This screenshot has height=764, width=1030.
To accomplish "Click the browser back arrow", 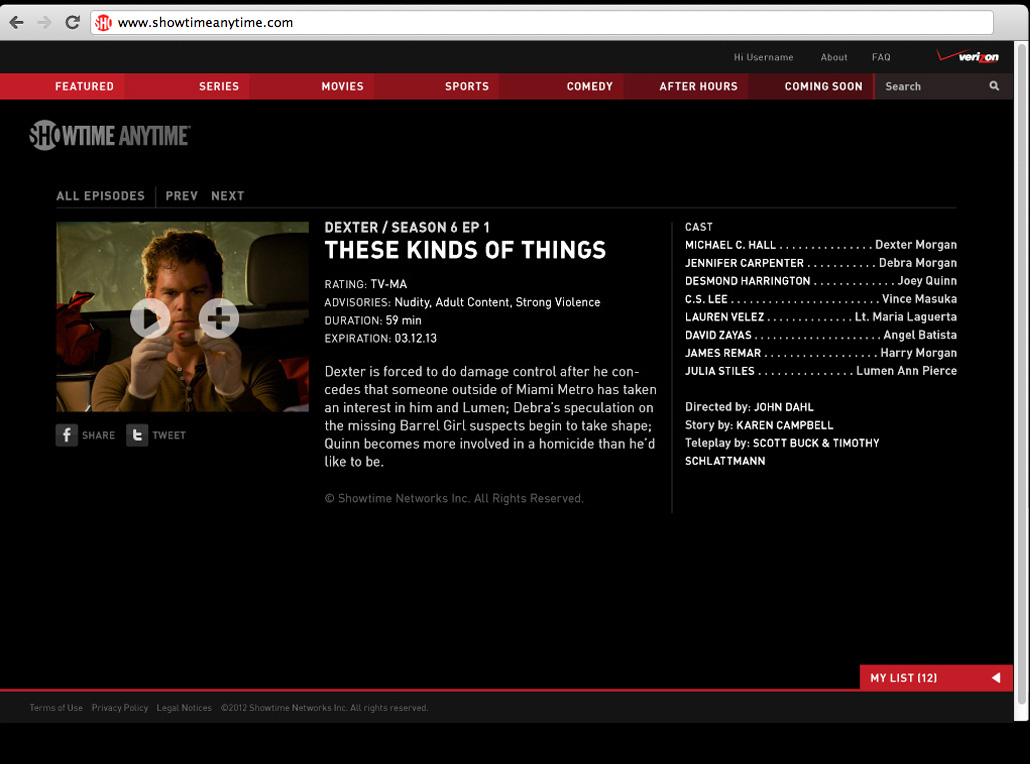I will pyautogui.click(x=16, y=22).
